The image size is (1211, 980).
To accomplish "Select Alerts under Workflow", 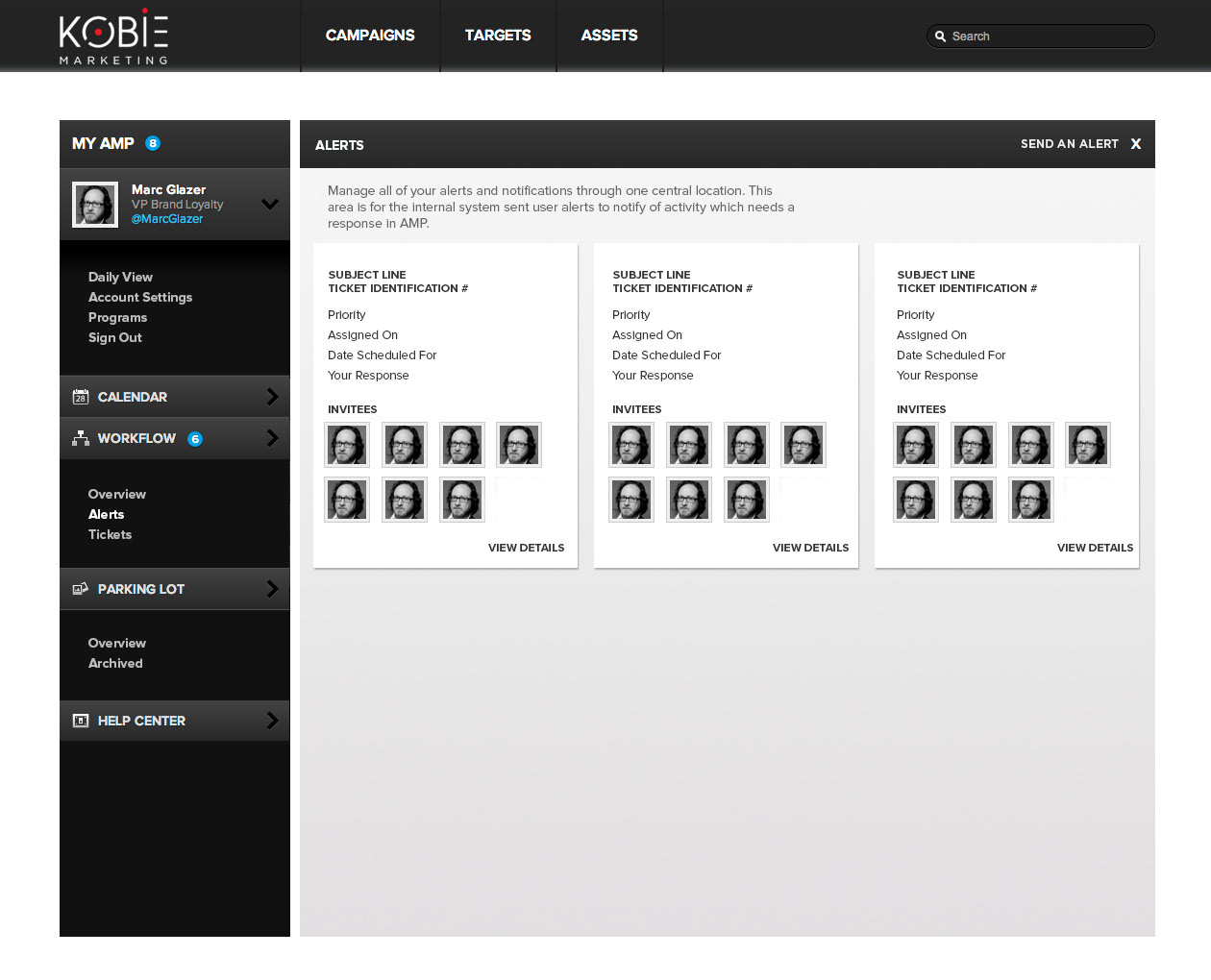I will click(106, 514).
